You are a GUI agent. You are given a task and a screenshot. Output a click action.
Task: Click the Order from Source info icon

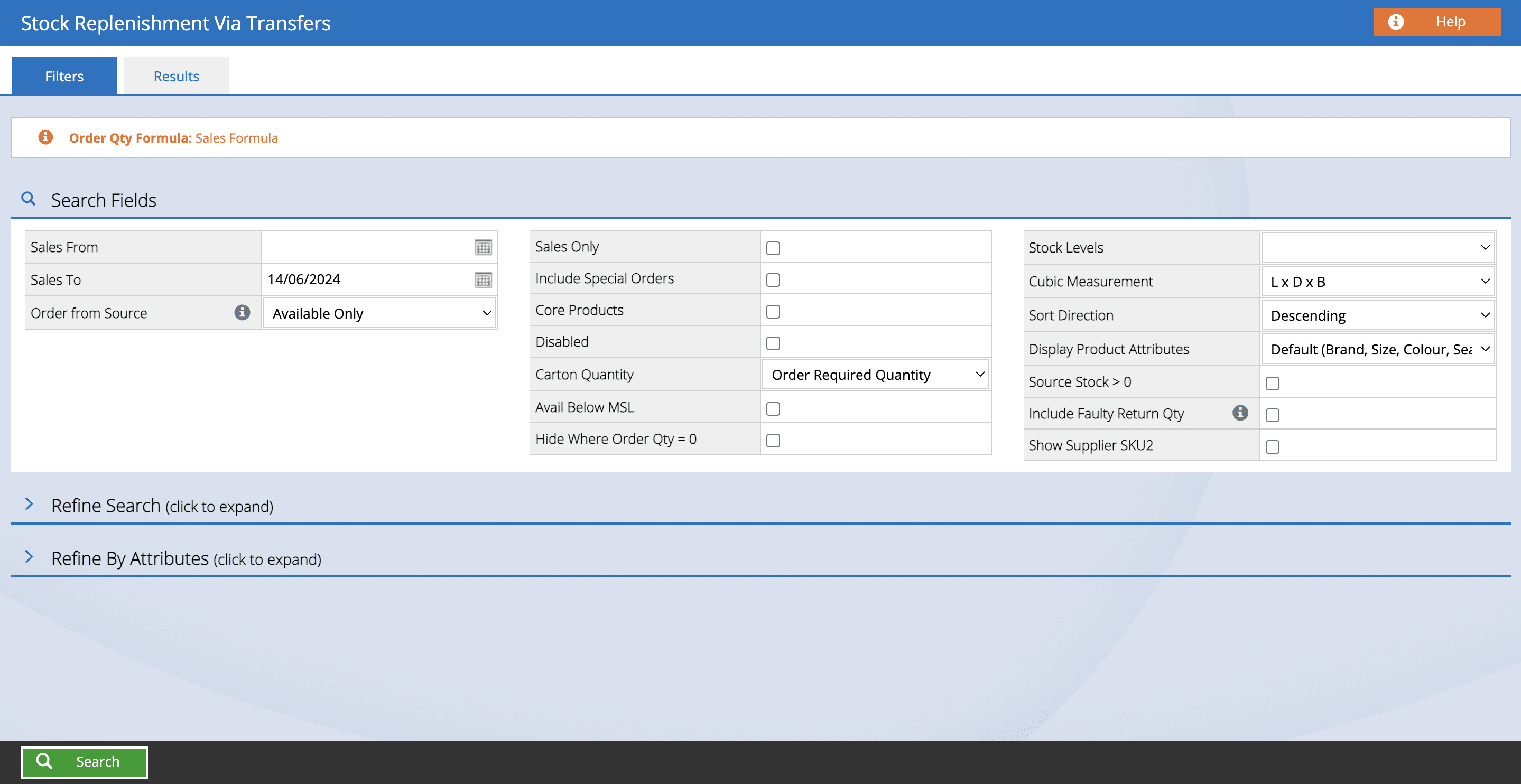(x=242, y=312)
